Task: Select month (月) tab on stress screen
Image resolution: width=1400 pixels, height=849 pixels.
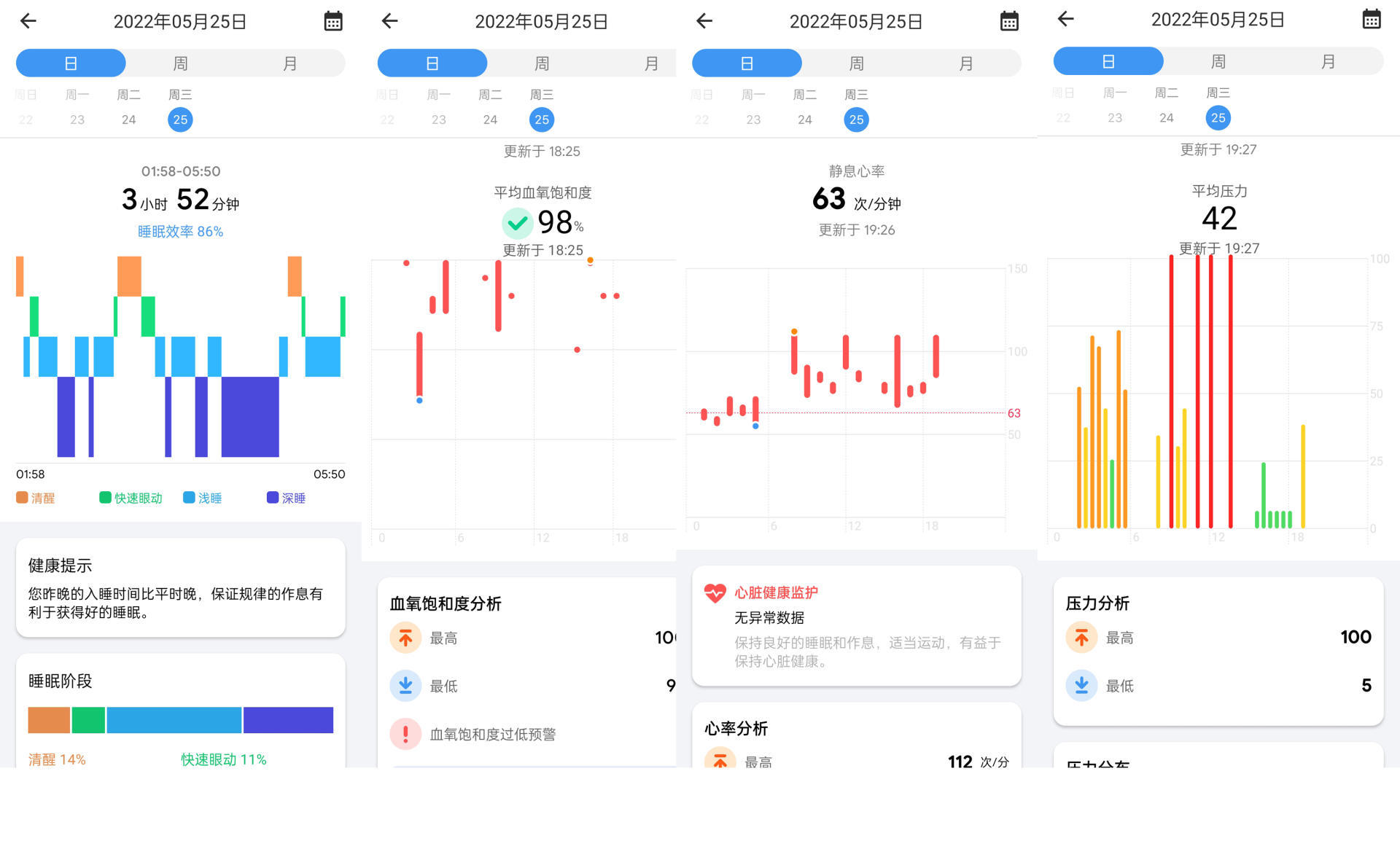Action: point(1328,61)
